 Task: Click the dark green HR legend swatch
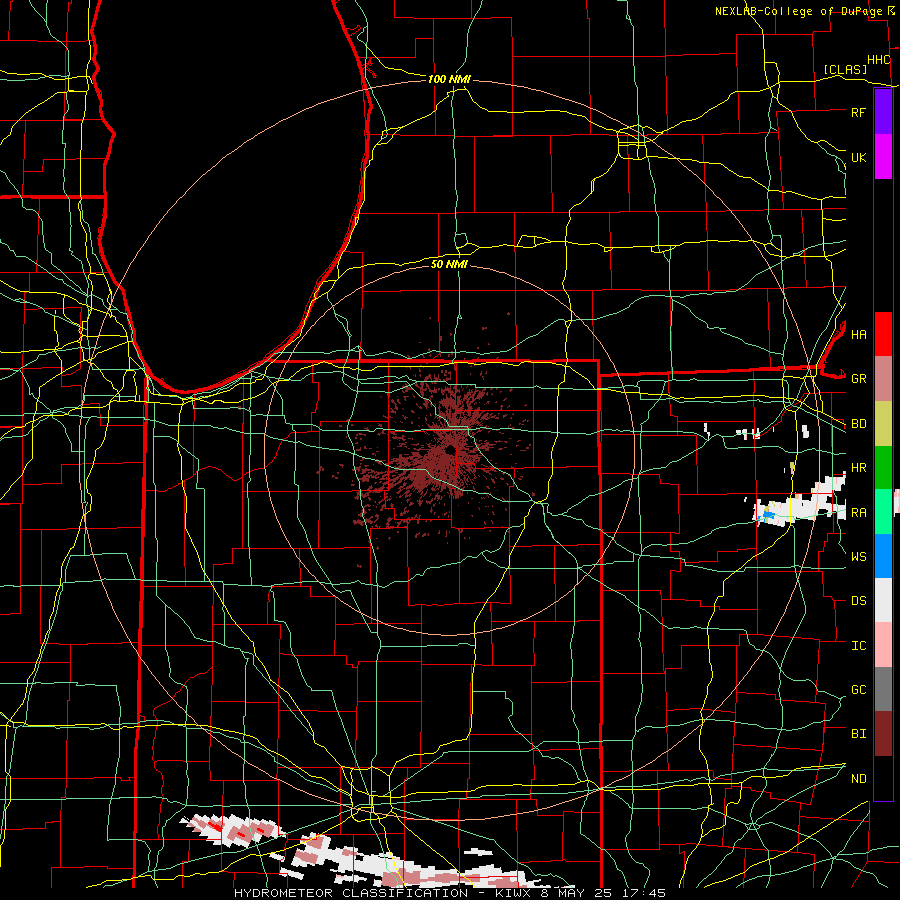point(883,468)
